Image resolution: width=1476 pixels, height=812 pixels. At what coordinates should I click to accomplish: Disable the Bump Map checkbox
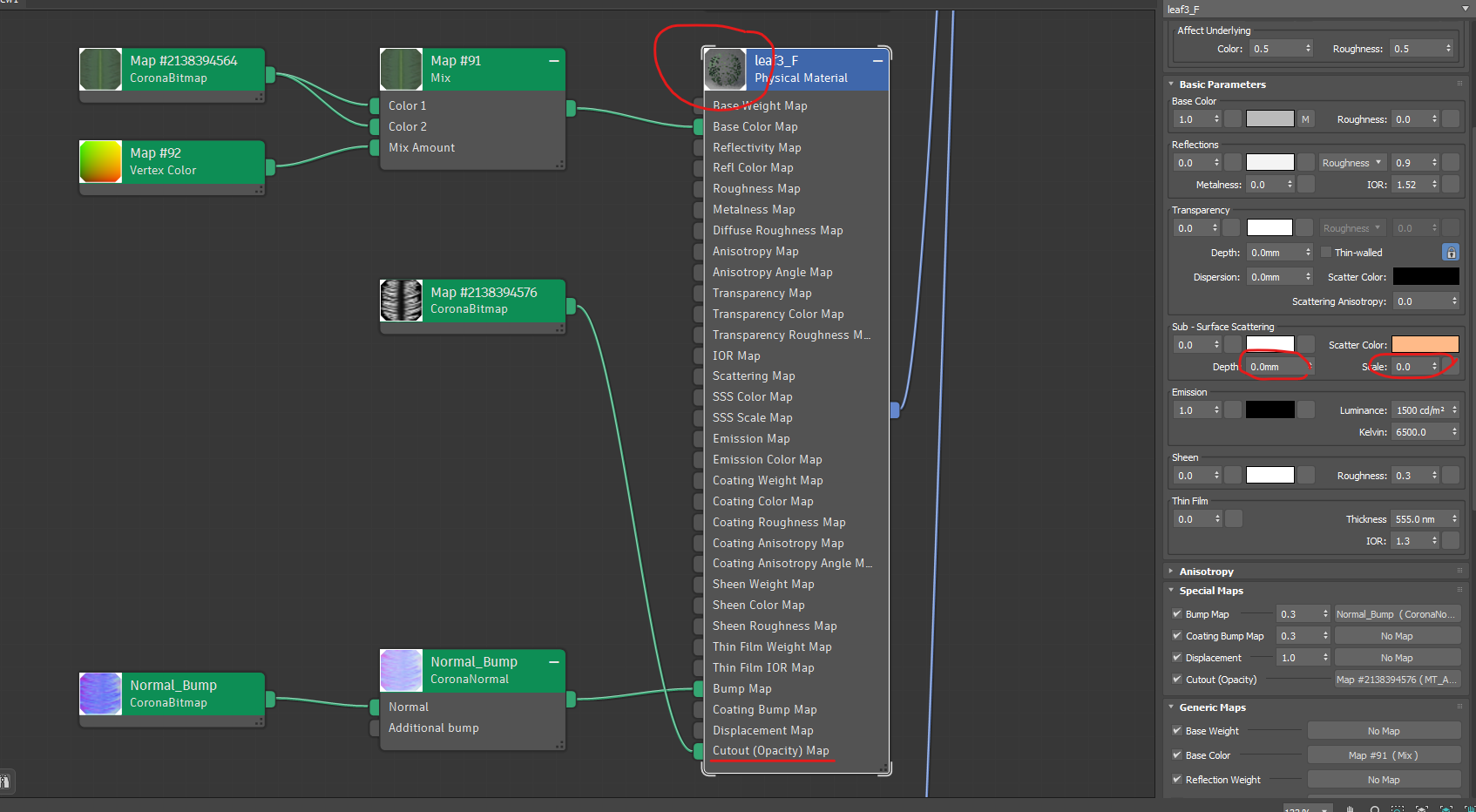1177,614
